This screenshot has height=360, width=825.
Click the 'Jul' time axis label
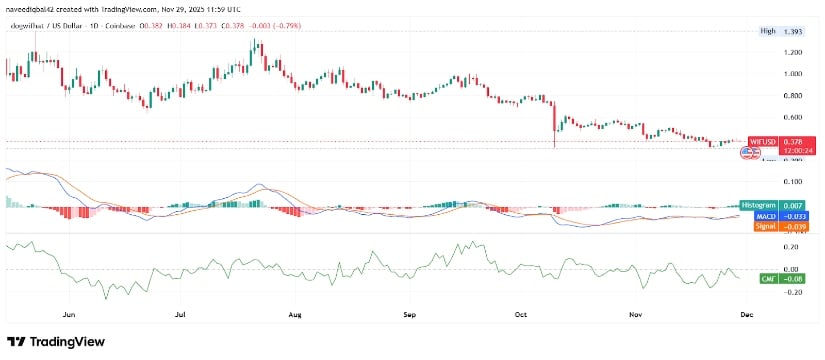click(180, 315)
